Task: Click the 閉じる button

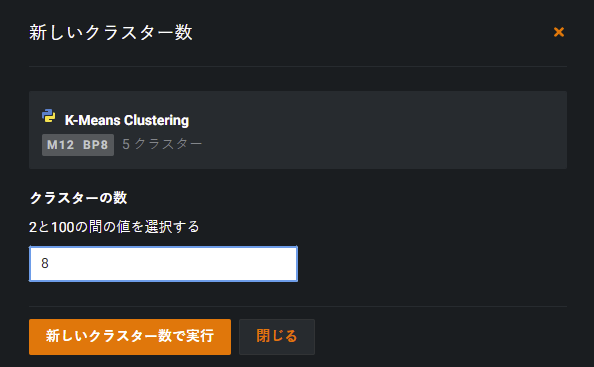Action: pyautogui.click(x=277, y=337)
